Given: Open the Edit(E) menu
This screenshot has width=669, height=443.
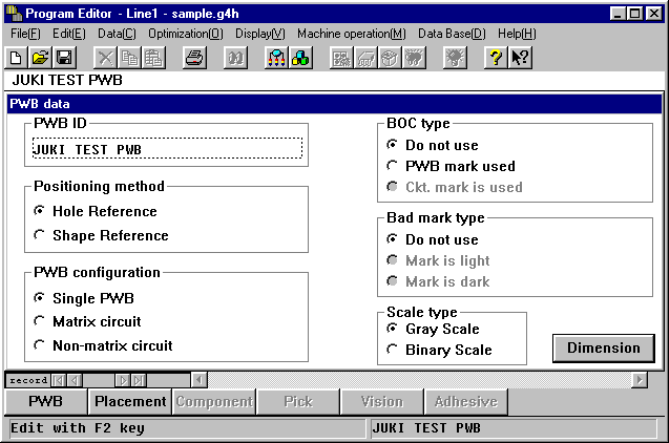Looking at the screenshot, I should (69, 34).
